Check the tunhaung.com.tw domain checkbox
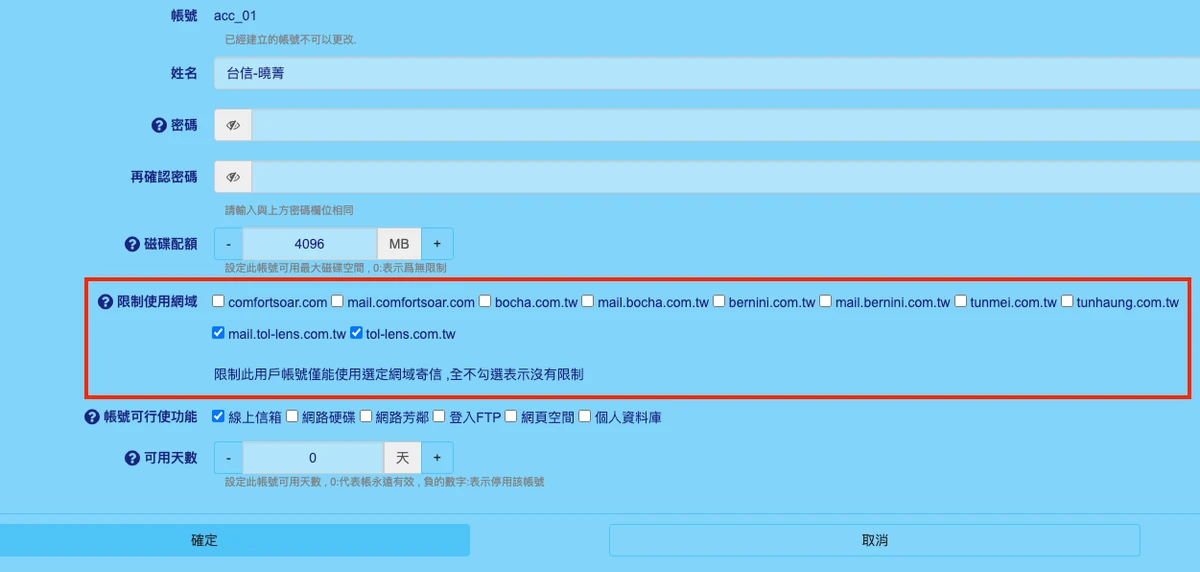Viewport: 1200px width, 572px height. point(1067,301)
